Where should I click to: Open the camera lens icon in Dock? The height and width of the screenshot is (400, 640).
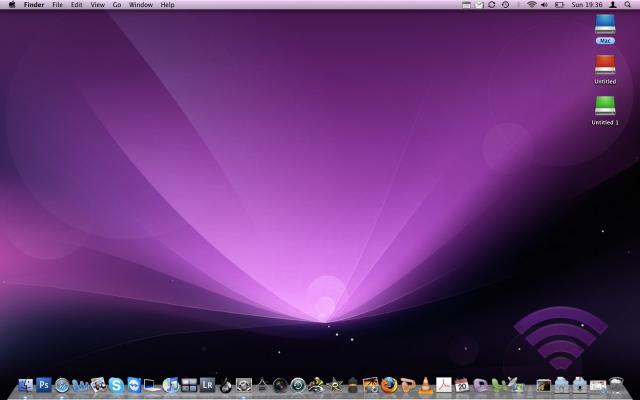click(280, 385)
